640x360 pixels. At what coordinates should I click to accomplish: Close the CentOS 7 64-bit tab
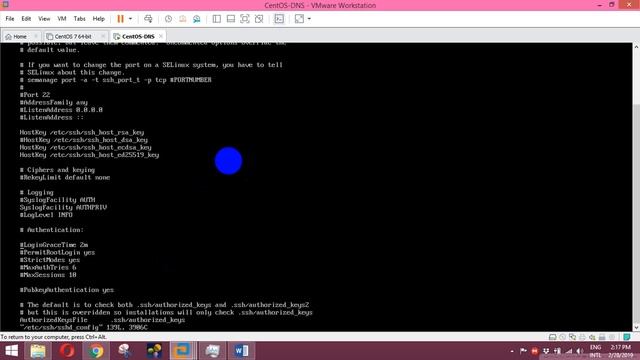coord(103,36)
